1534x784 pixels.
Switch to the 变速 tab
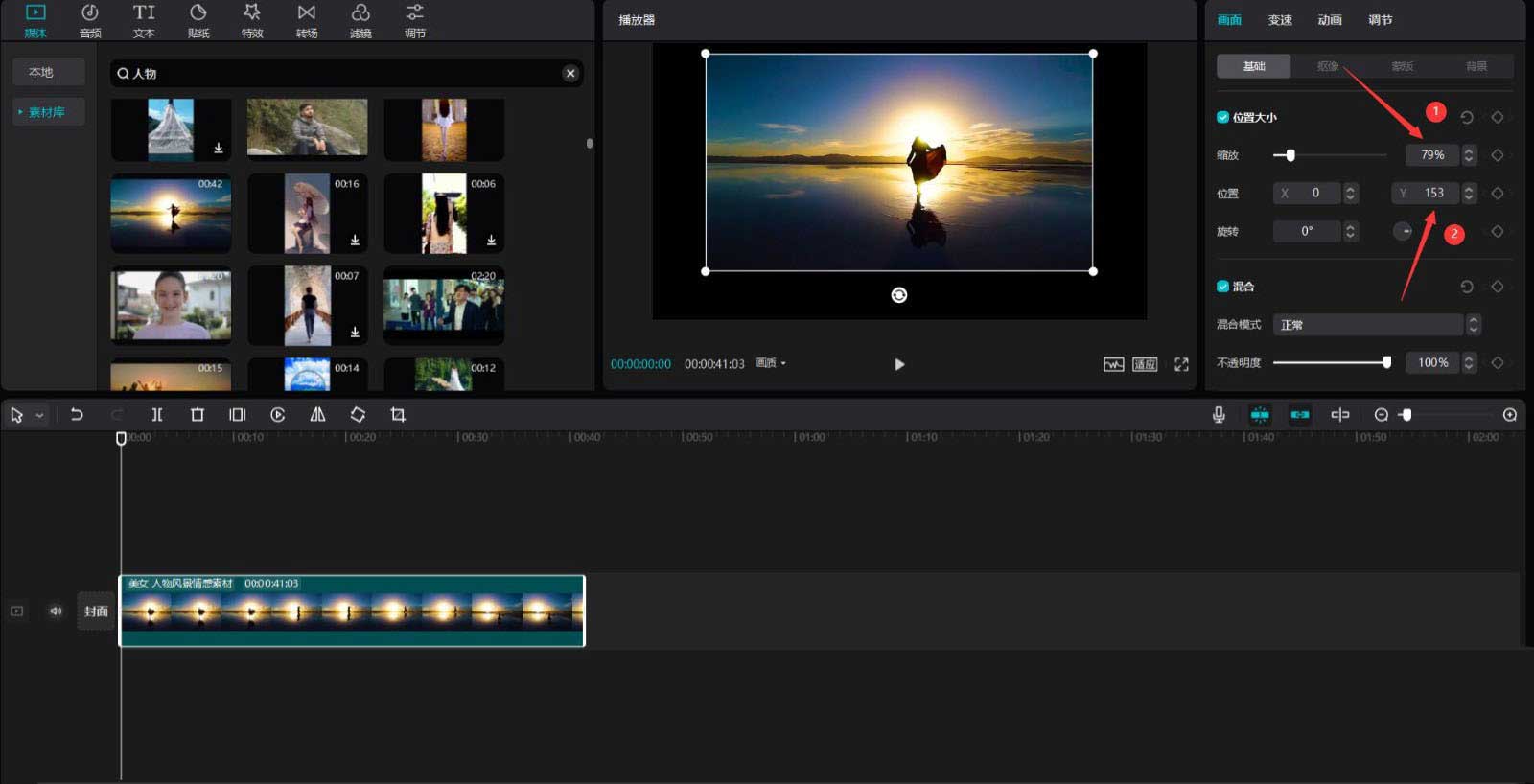pyautogui.click(x=1280, y=20)
